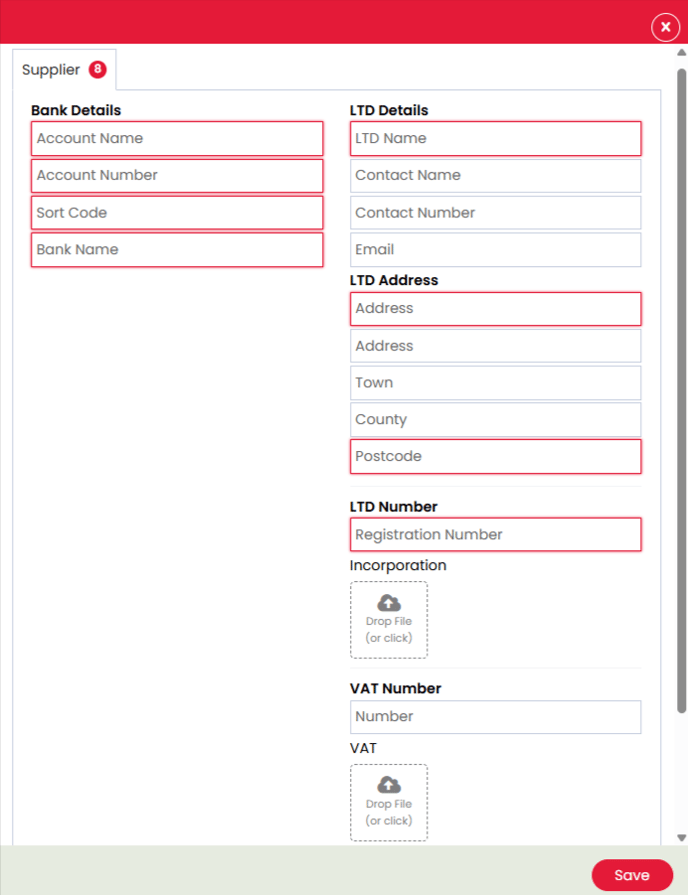
Task: Close the supplier dialog with X icon
Action: point(665,27)
